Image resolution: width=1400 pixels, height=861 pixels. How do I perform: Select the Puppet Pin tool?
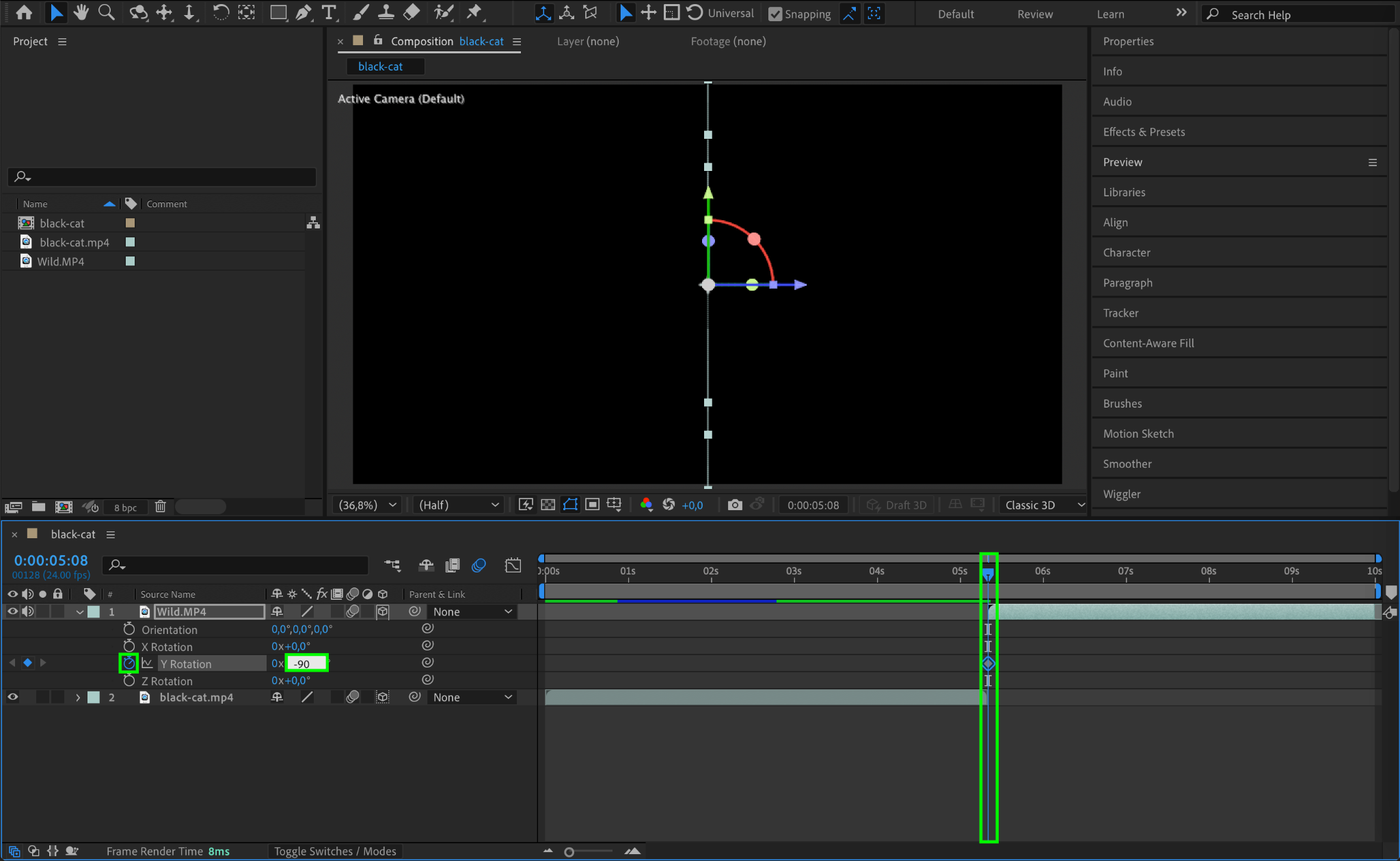(x=474, y=12)
